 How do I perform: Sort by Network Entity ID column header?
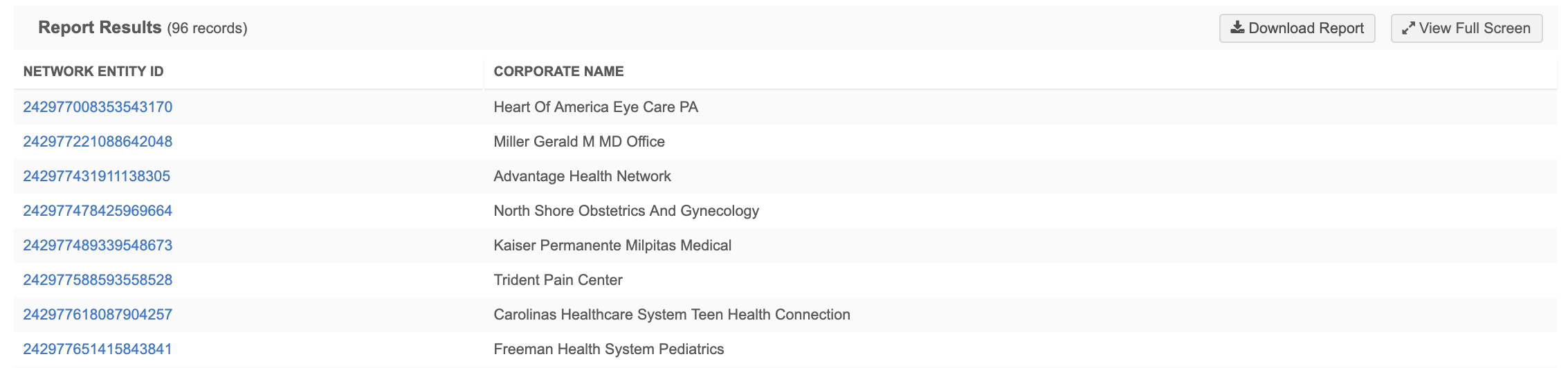coord(93,71)
